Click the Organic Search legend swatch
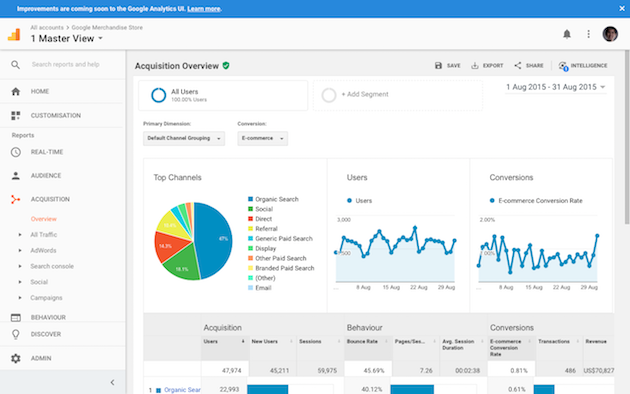630x394 pixels. [250, 199]
